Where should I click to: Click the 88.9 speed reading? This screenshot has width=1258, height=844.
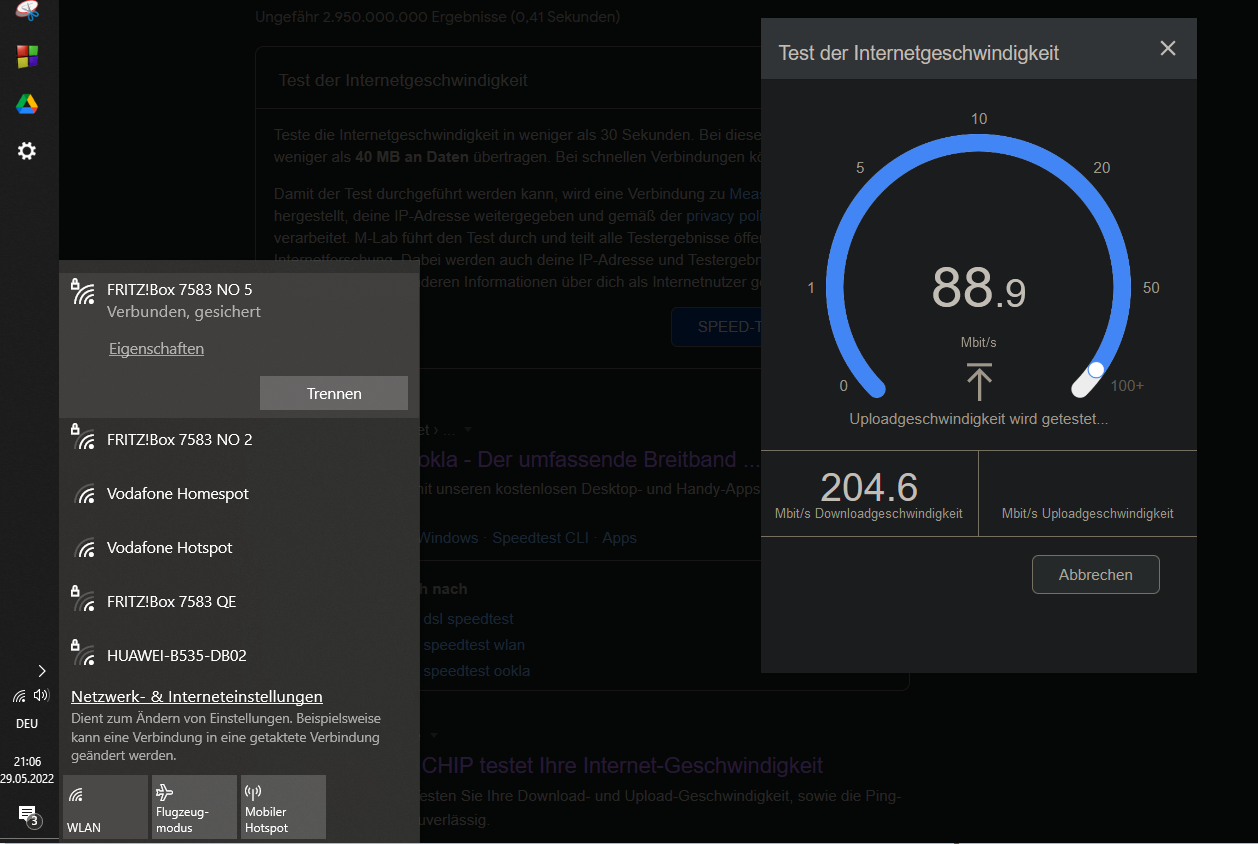(979, 287)
